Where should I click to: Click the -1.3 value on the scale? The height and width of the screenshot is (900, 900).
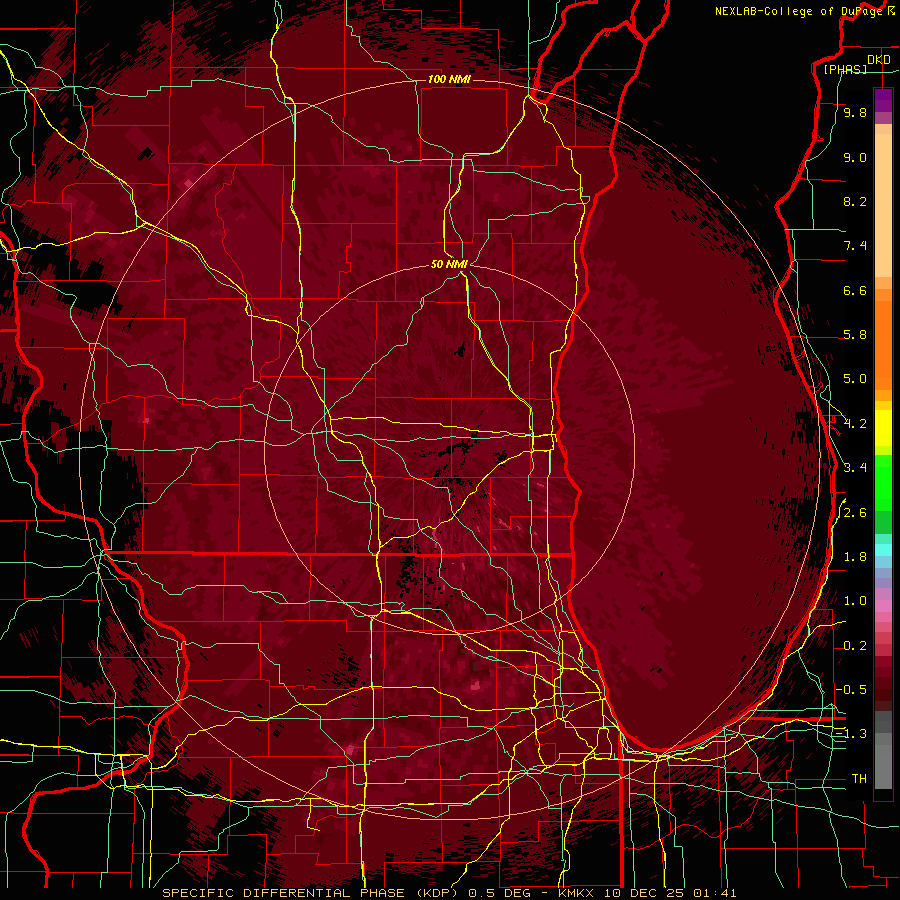tap(851, 734)
